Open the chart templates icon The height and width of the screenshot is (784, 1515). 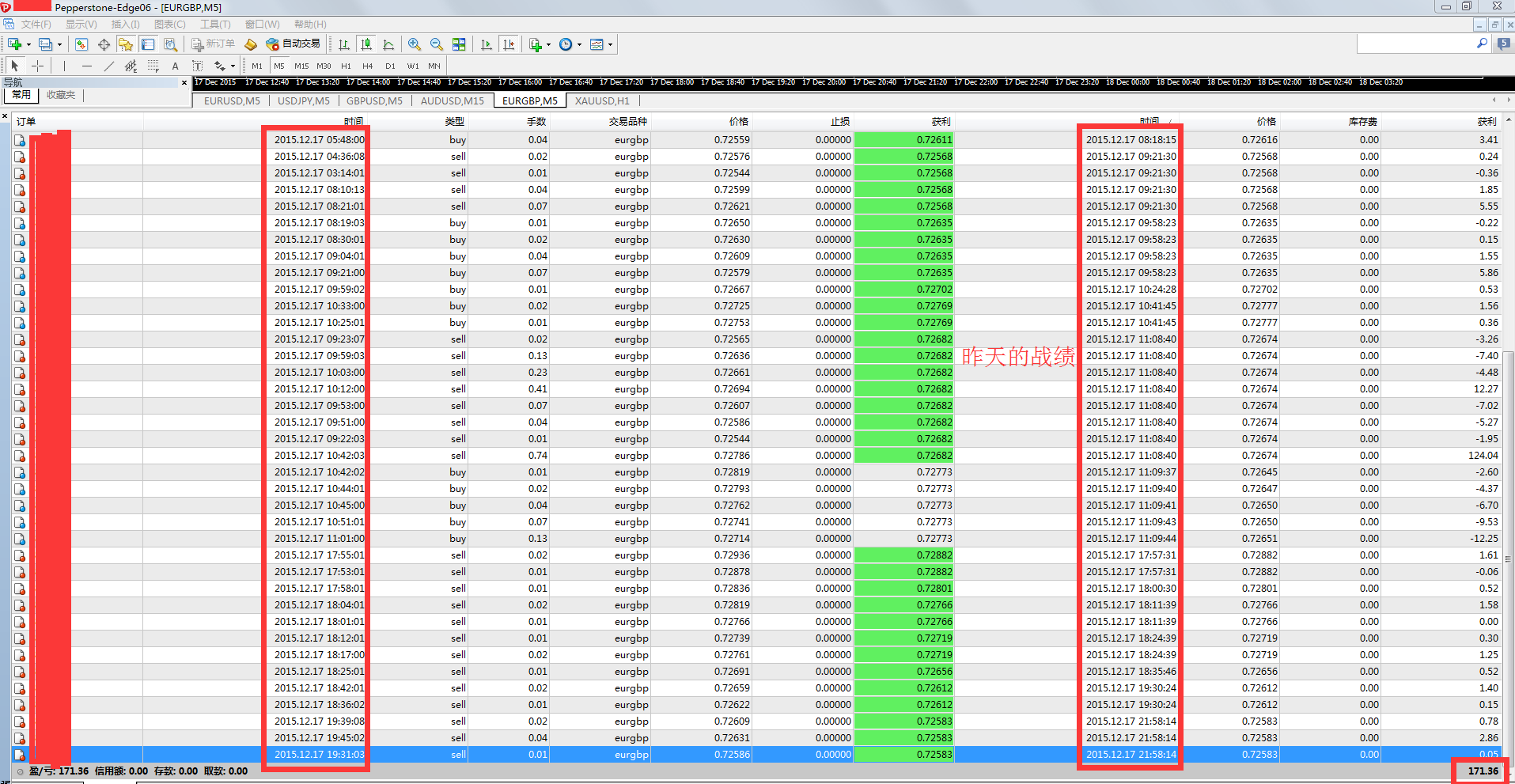pos(597,44)
